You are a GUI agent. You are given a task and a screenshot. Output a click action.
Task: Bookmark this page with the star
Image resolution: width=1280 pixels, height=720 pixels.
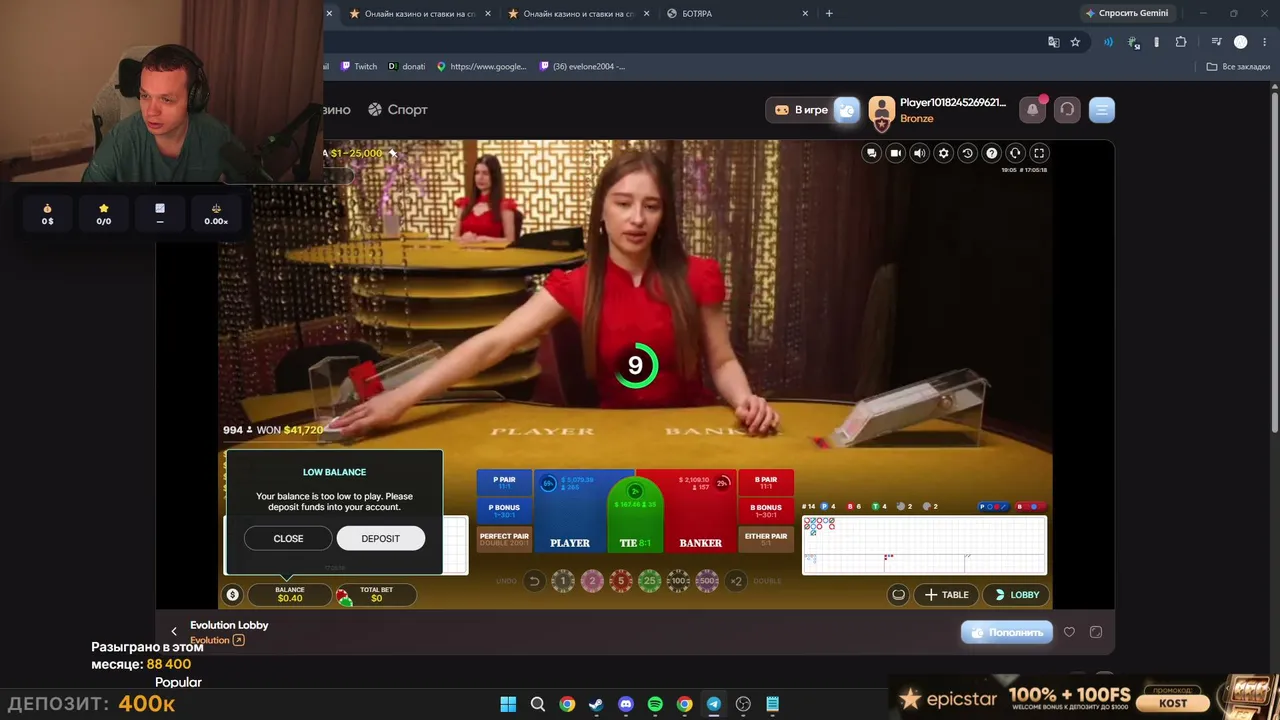[x=1075, y=42]
